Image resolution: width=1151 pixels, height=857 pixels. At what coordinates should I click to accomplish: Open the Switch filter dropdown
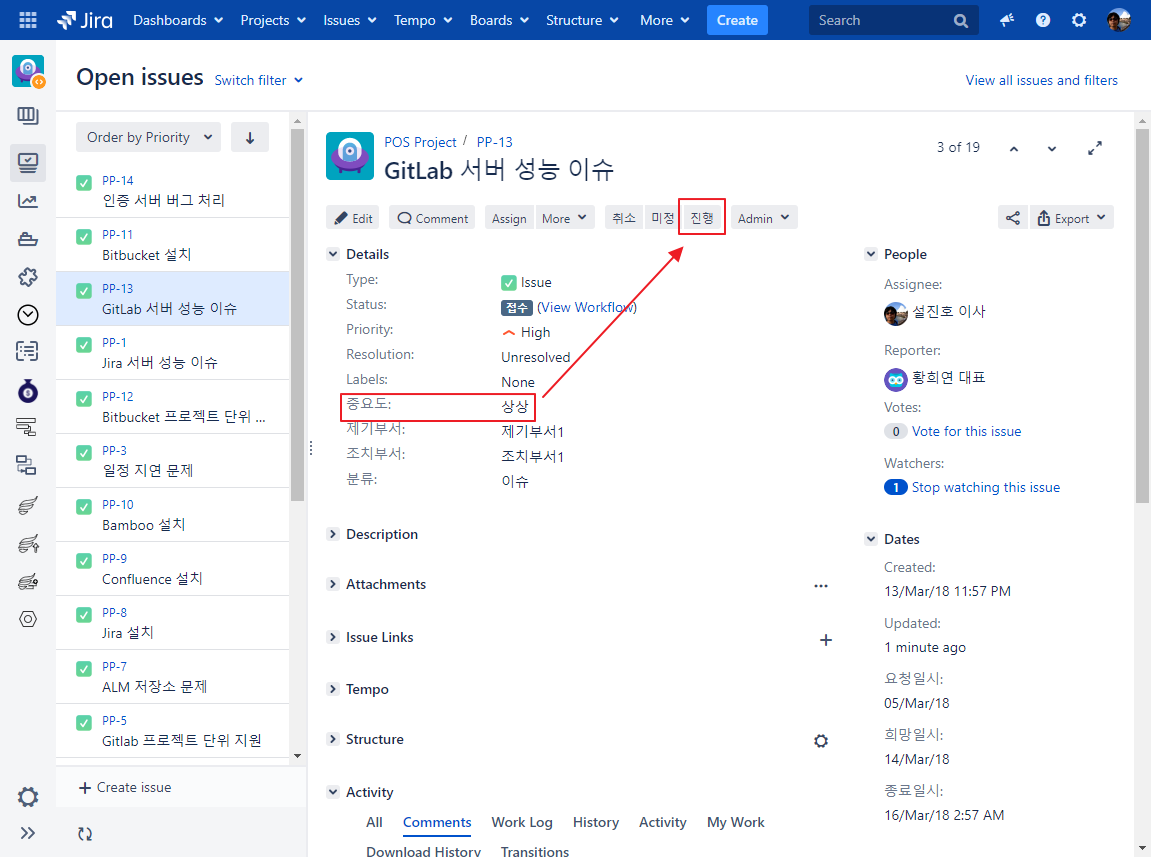[258, 80]
